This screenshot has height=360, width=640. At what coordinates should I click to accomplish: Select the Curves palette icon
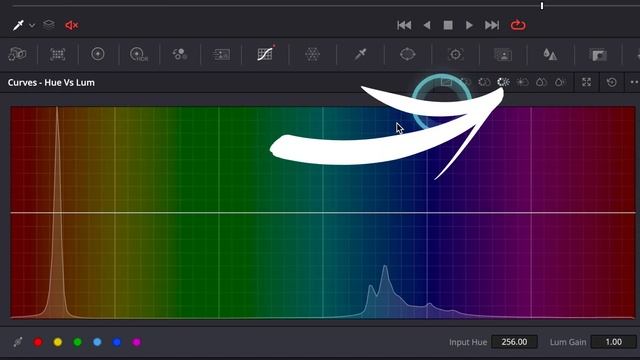coord(265,54)
